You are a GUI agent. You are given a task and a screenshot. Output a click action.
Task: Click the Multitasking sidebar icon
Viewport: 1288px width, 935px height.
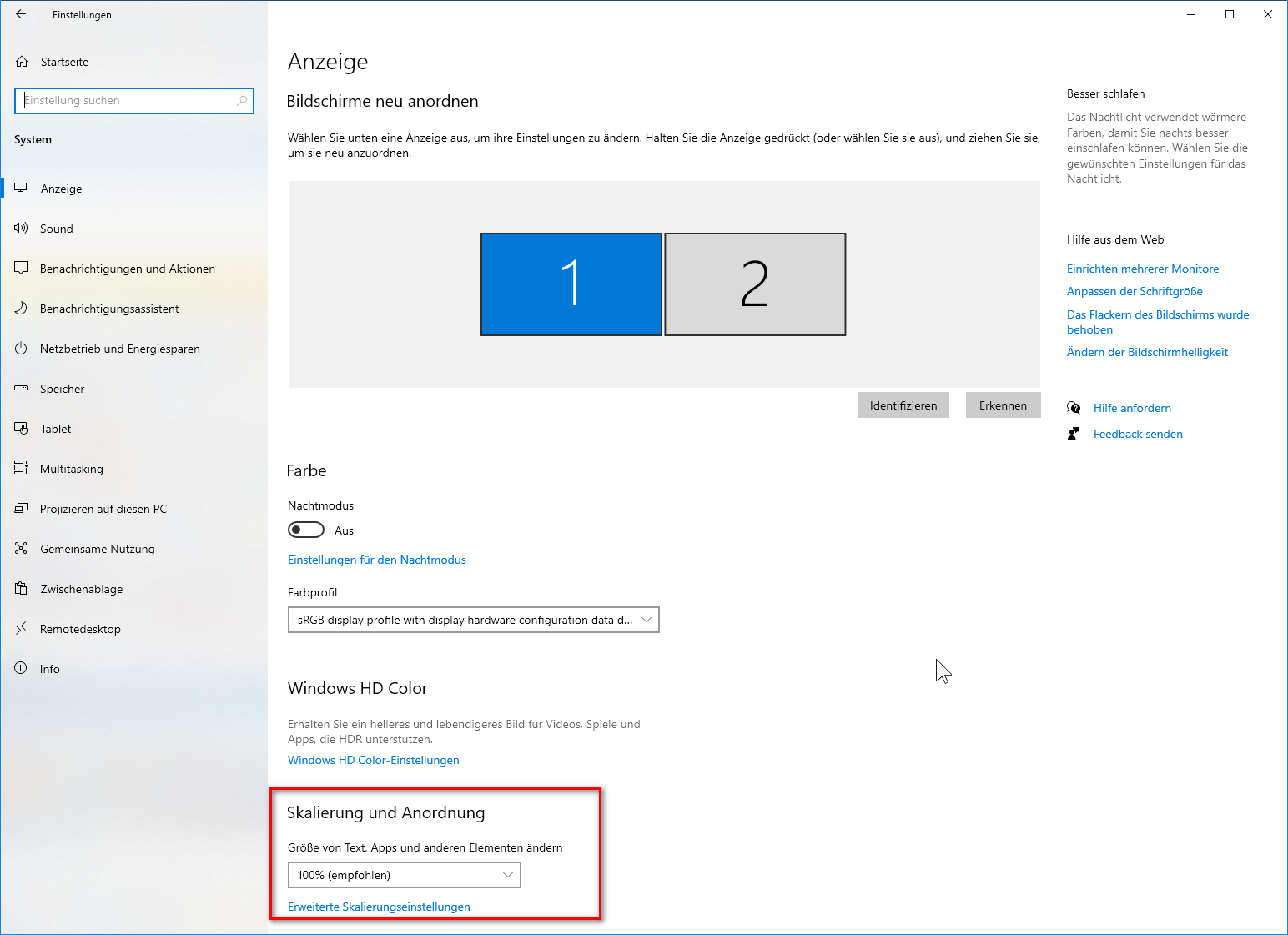(21, 468)
